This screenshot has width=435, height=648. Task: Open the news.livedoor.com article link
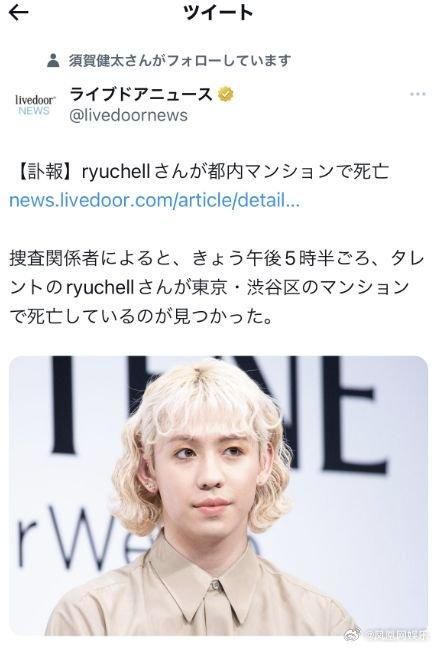click(155, 200)
